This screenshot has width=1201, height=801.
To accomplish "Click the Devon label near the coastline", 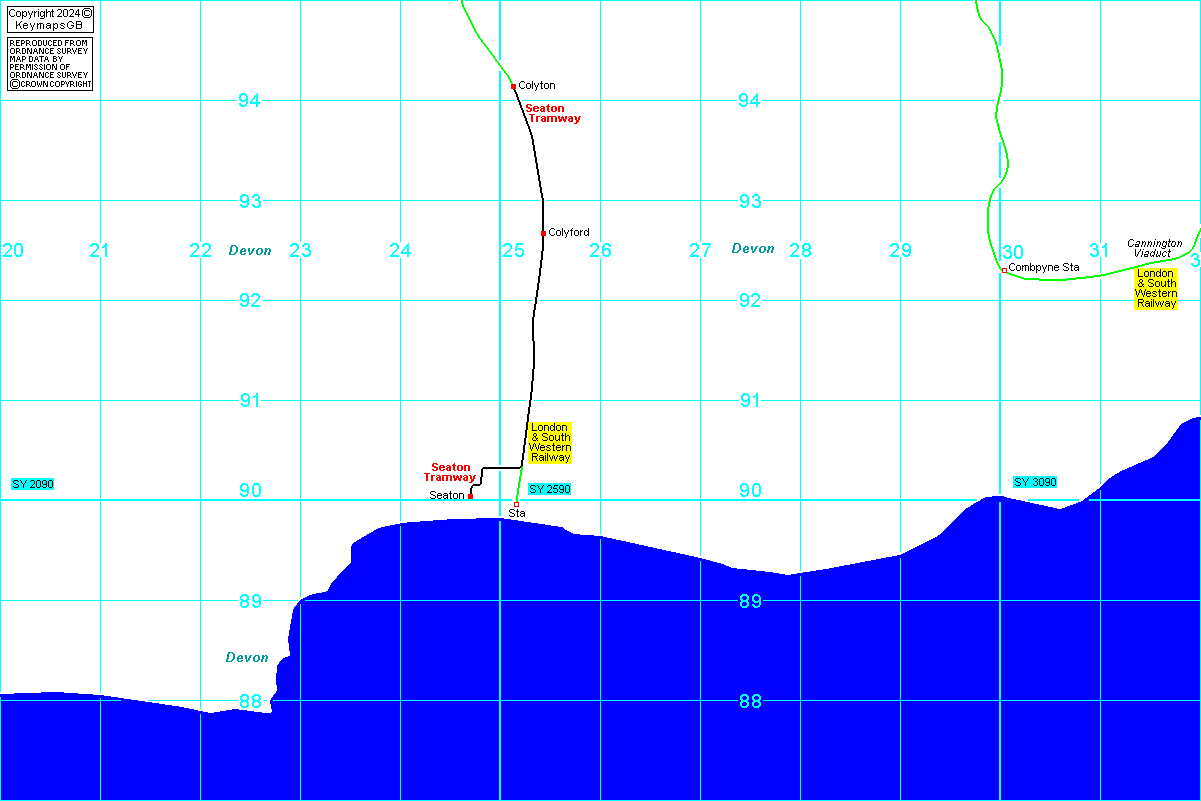I will pos(247,657).
